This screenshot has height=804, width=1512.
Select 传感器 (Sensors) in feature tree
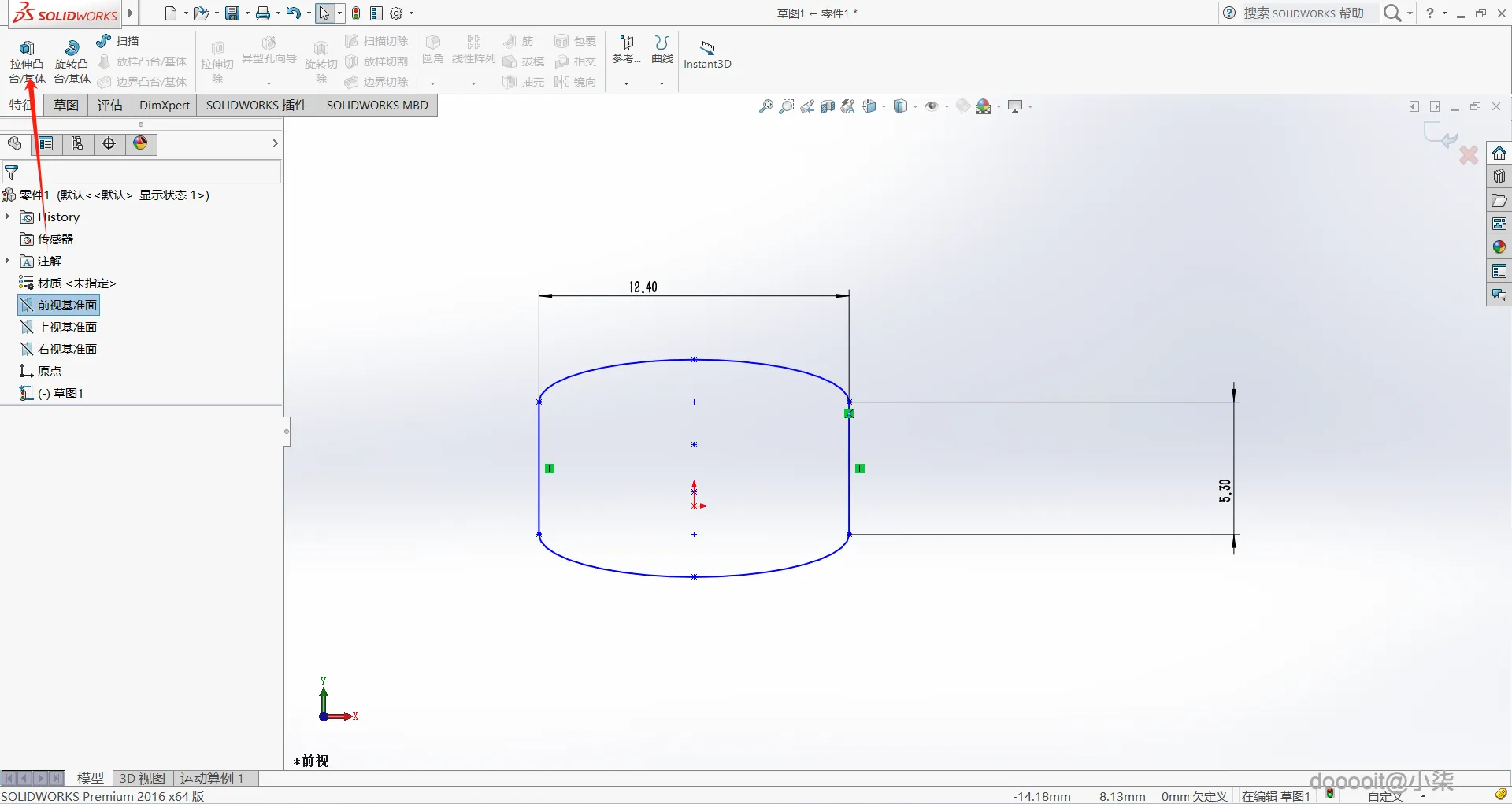click(x=46, y=239)
